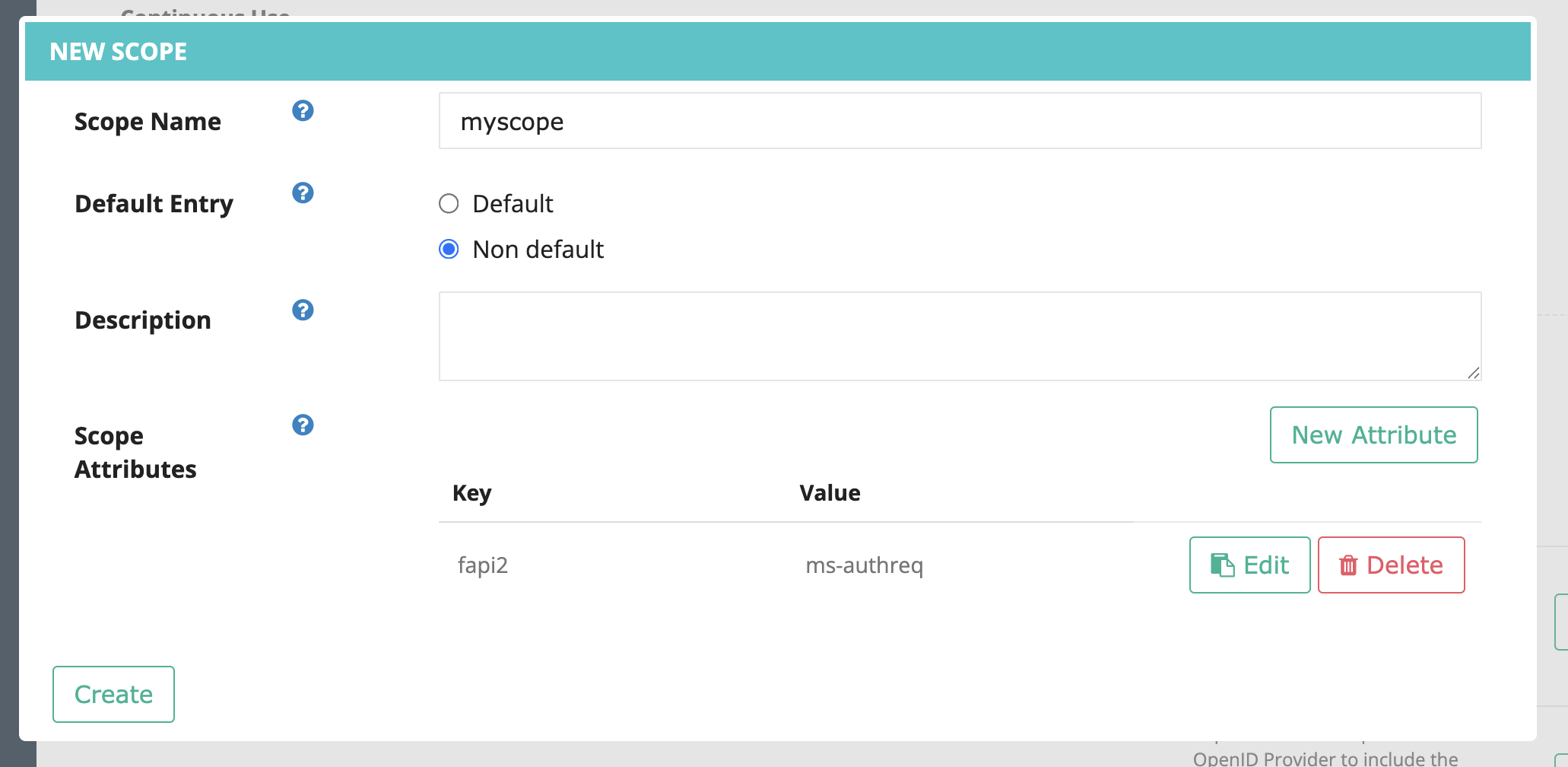Click the 'Default' label text
This screenshot has height=767, width=1568.
pyautogui.click(x=513, y=204)
